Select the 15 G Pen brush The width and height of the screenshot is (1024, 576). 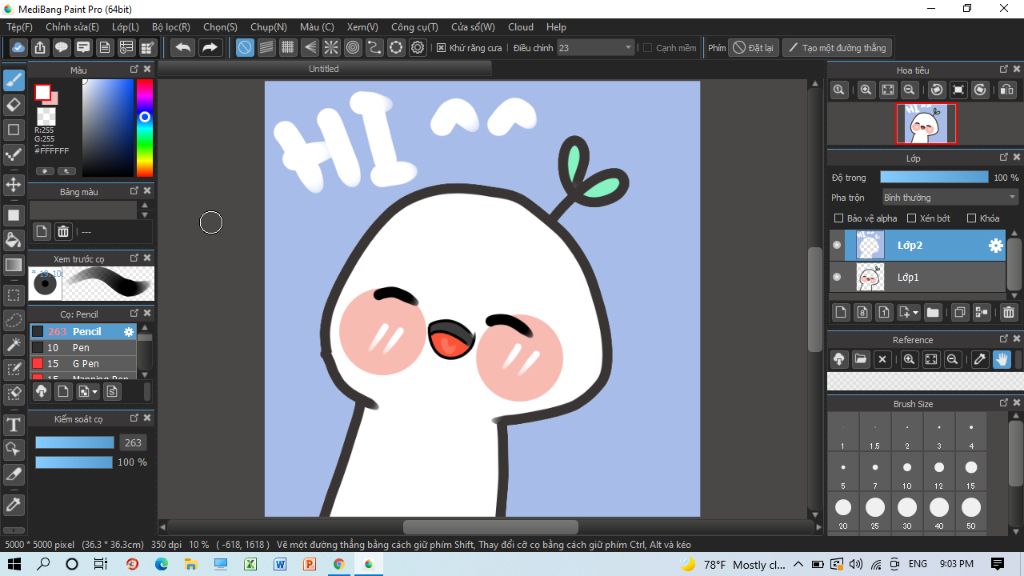[x=83, y=364]
